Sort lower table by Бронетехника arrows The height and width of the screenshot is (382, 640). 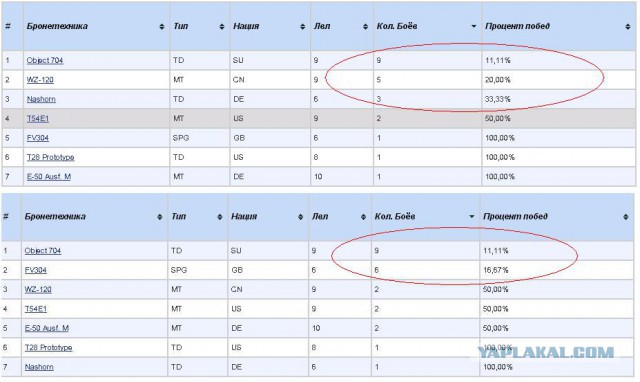pyautogui.click(x=160, y=217)
